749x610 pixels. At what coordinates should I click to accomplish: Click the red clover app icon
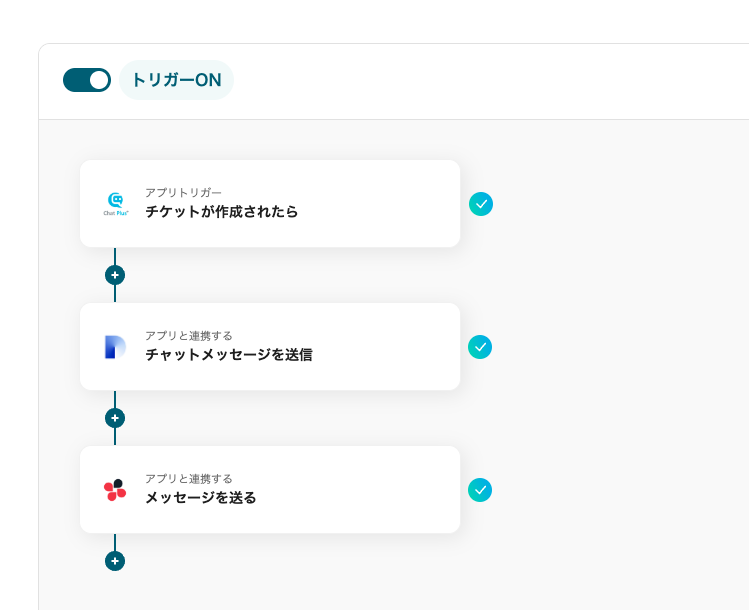tap(115, 490)
